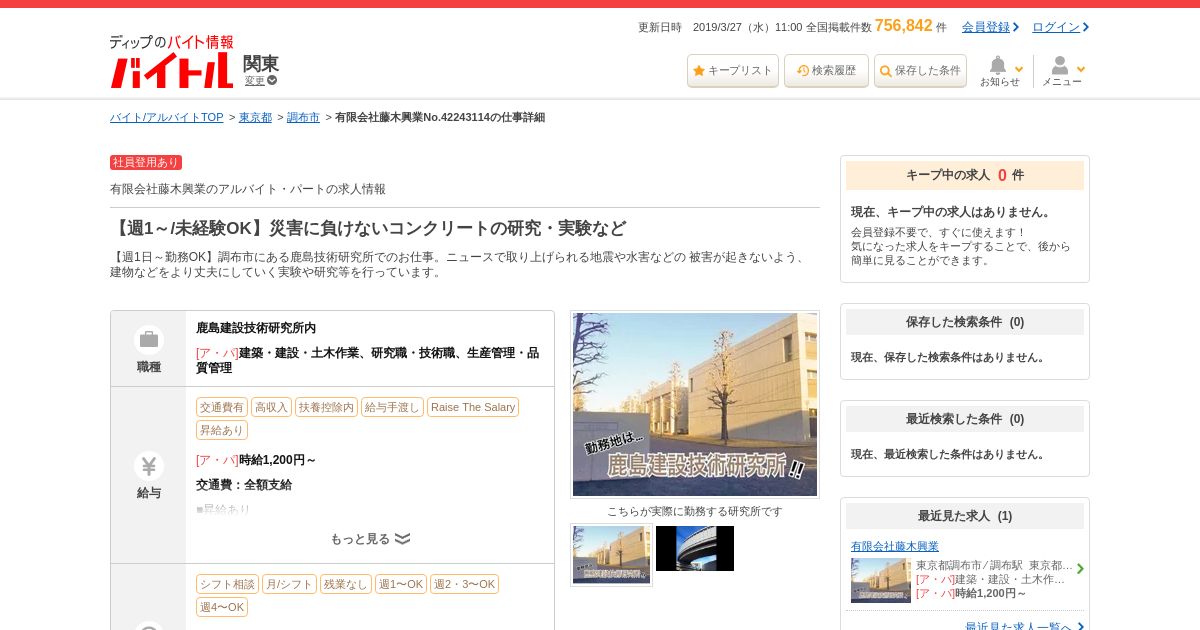Open 有限会社藤木興業 in recently viewed
Image resolution: width=1200 pixels, height=630 pixels.
[895, 546]
